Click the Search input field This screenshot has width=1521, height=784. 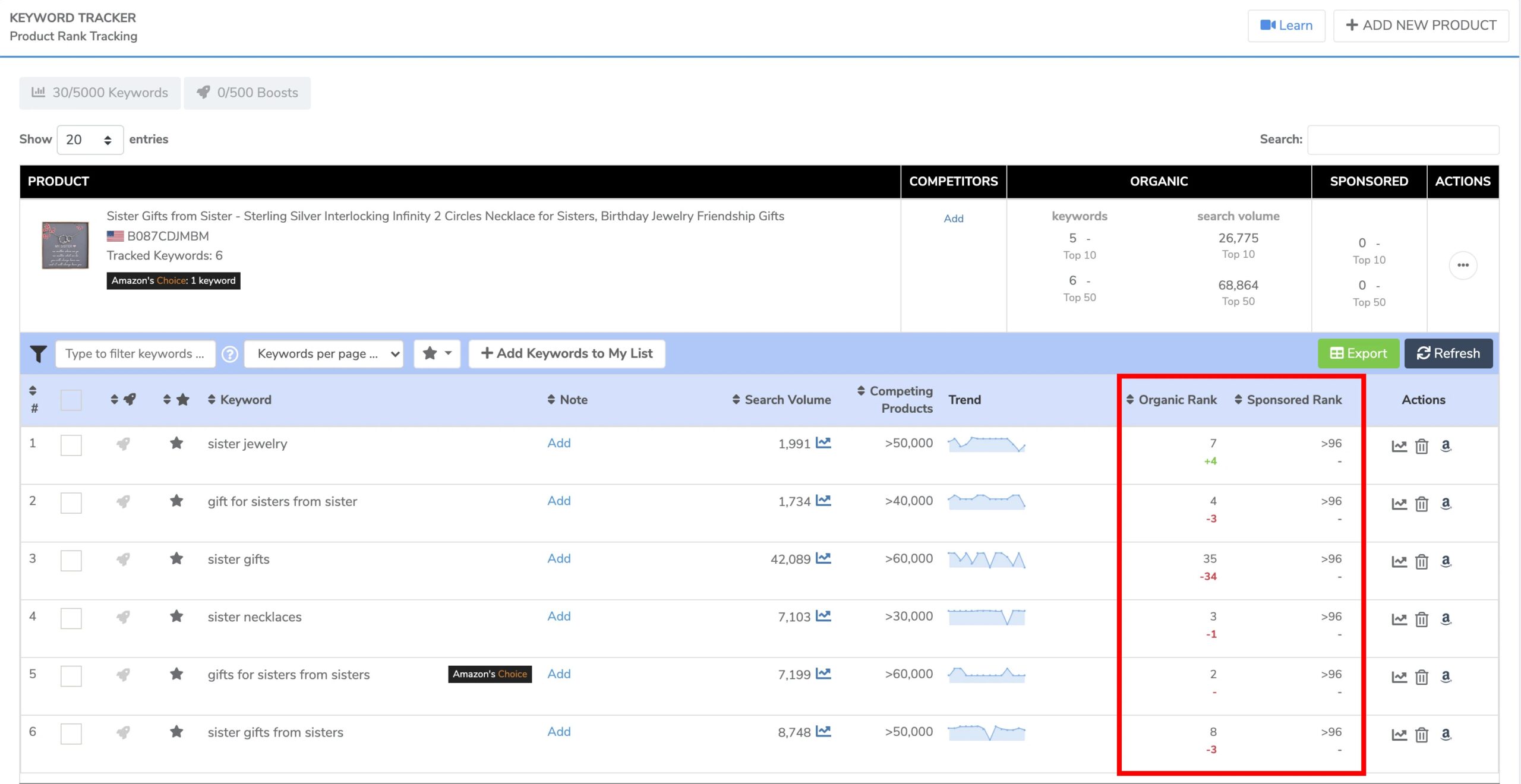[1403, 140]
